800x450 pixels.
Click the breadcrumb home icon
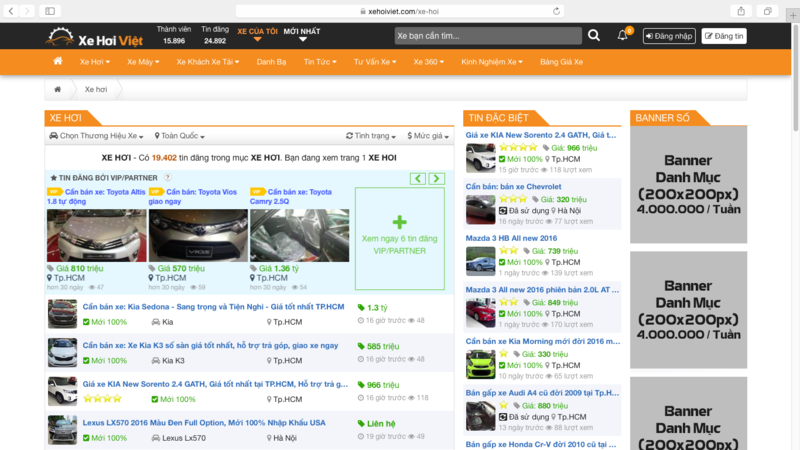(58, 89)
